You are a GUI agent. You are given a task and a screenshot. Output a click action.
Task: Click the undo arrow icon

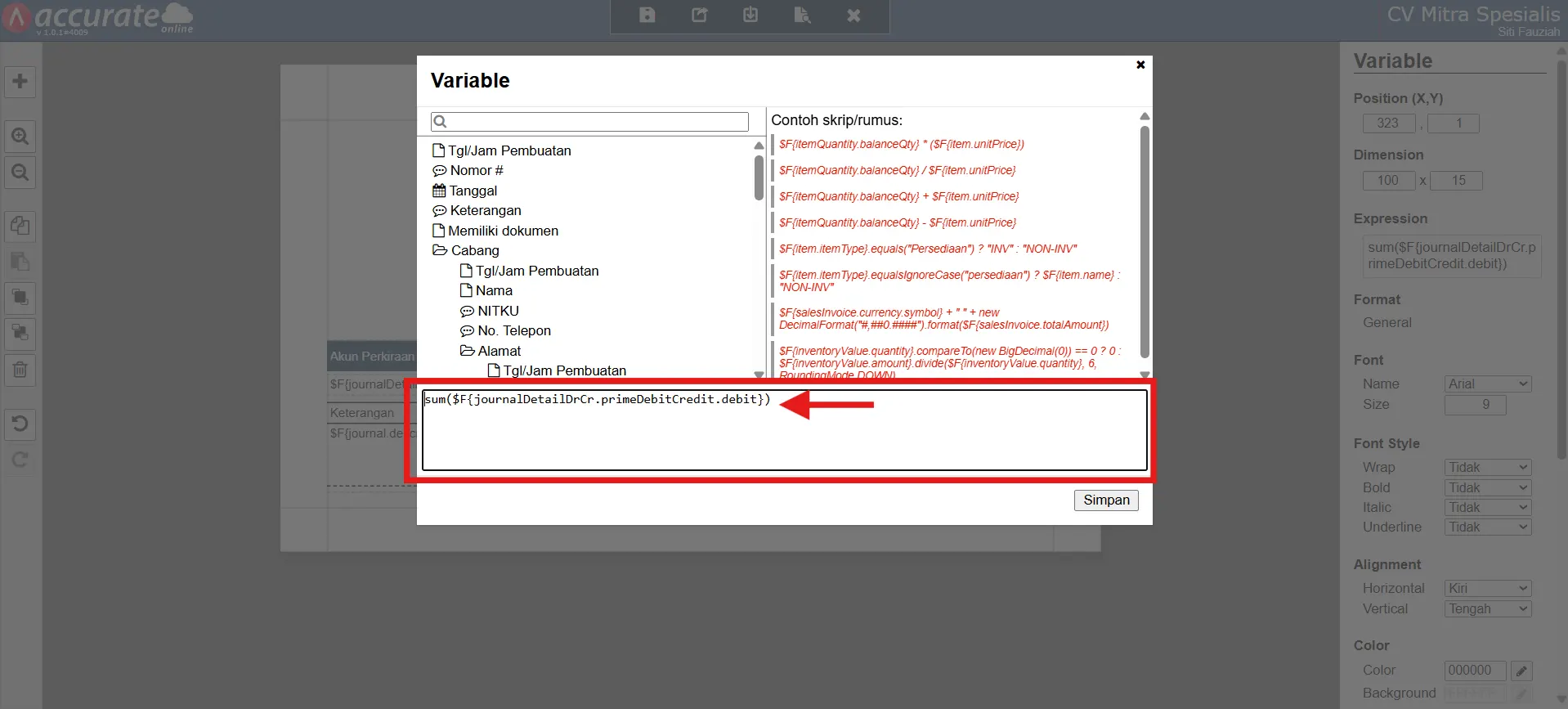[20, 424]
